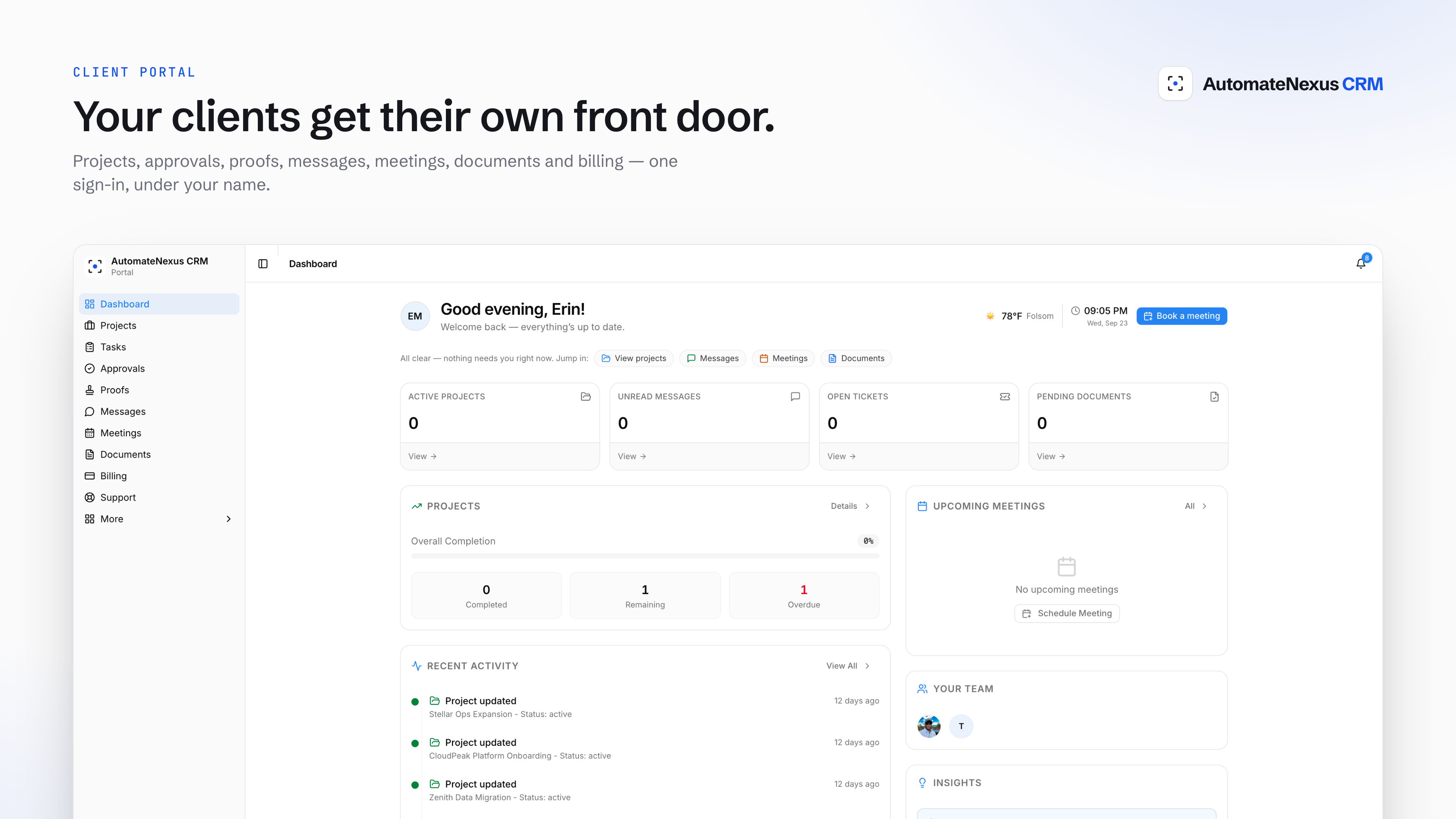1456x819 pixels.
Task: Open the All upcoming meetings chevron link
Action: coord(1196,506)
